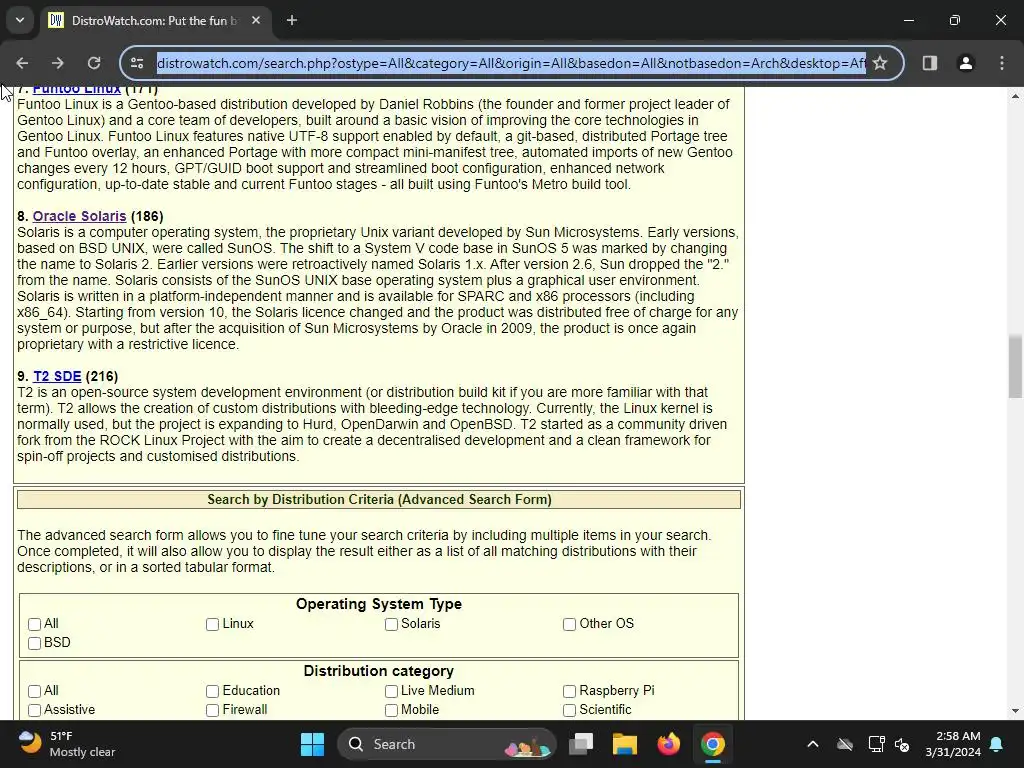This screenshot has height=768, width=1024.
Task: Check the Assistive checkbox
Action: pyautogui.click(x=35, y=710)
